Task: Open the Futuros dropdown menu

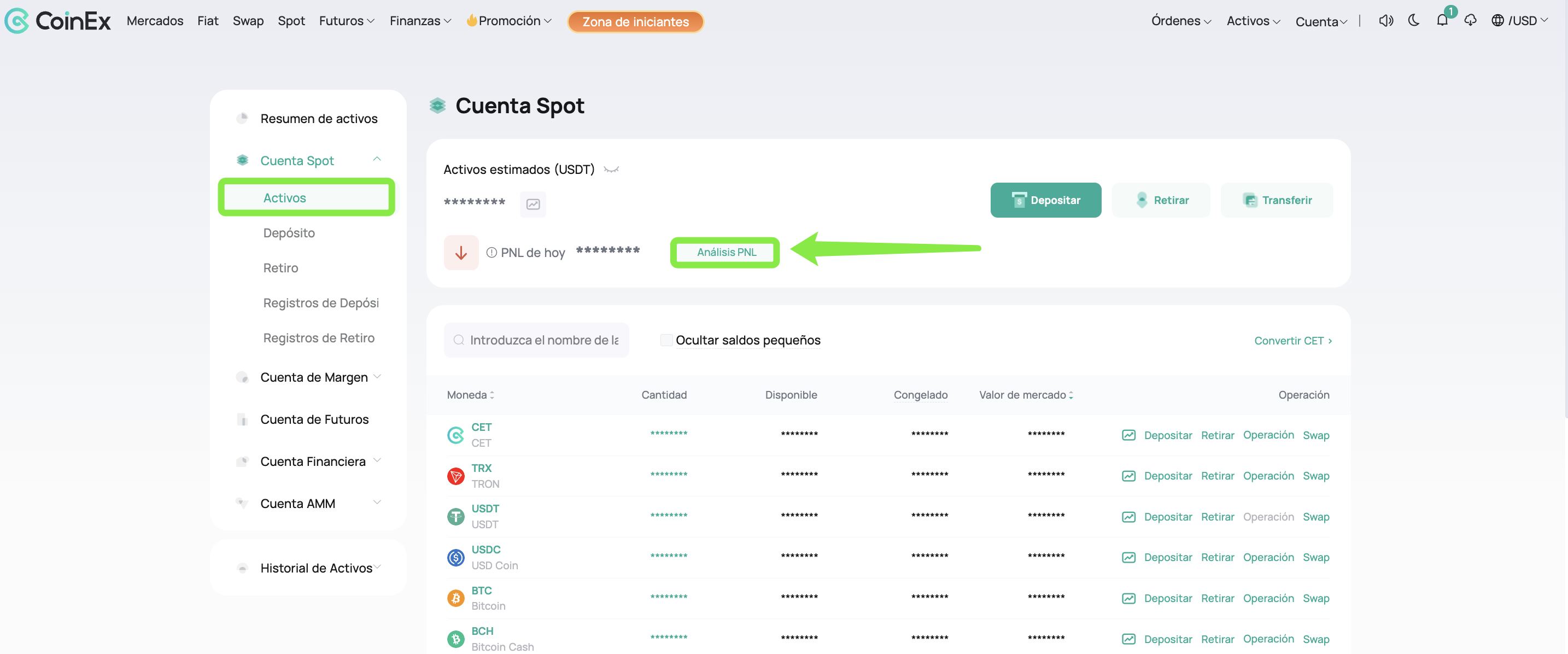Action: coord(346,21)
